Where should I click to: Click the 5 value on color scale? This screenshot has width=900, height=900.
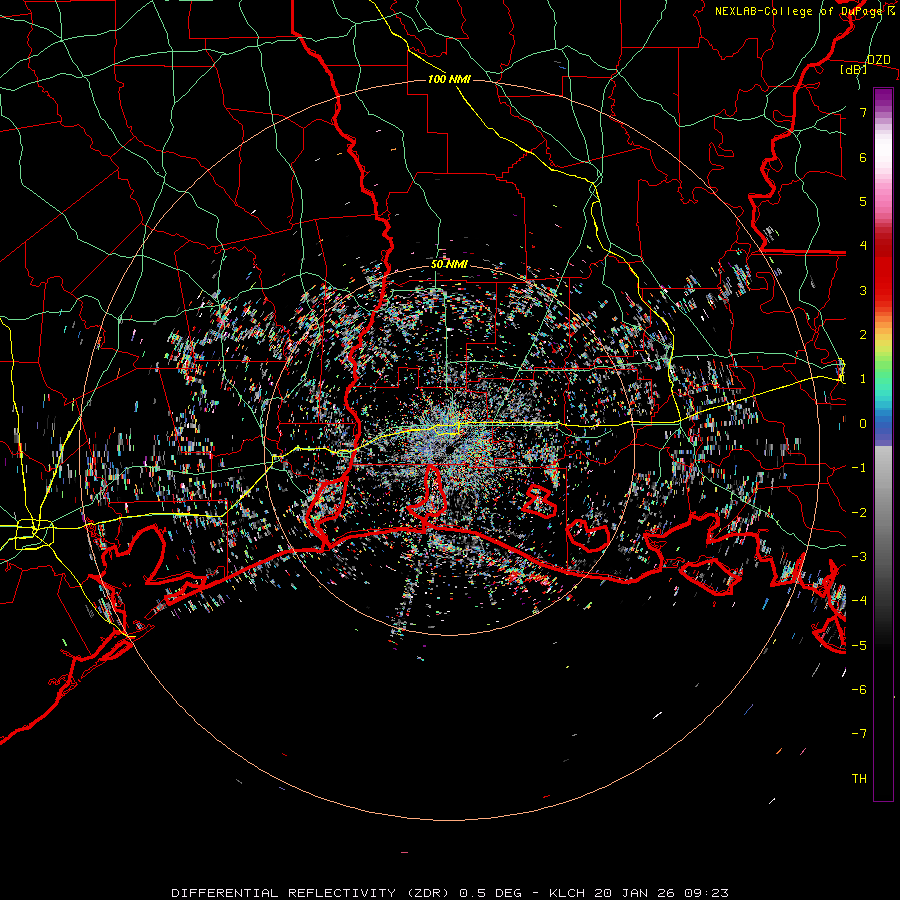[863, 201]
